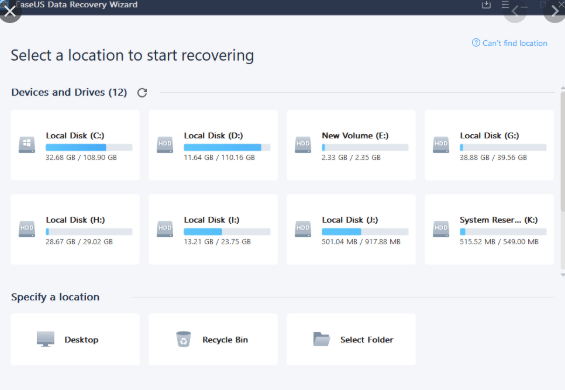Close the image overlay with X
This screenshot has width=565, height=390.
point(10,11)
